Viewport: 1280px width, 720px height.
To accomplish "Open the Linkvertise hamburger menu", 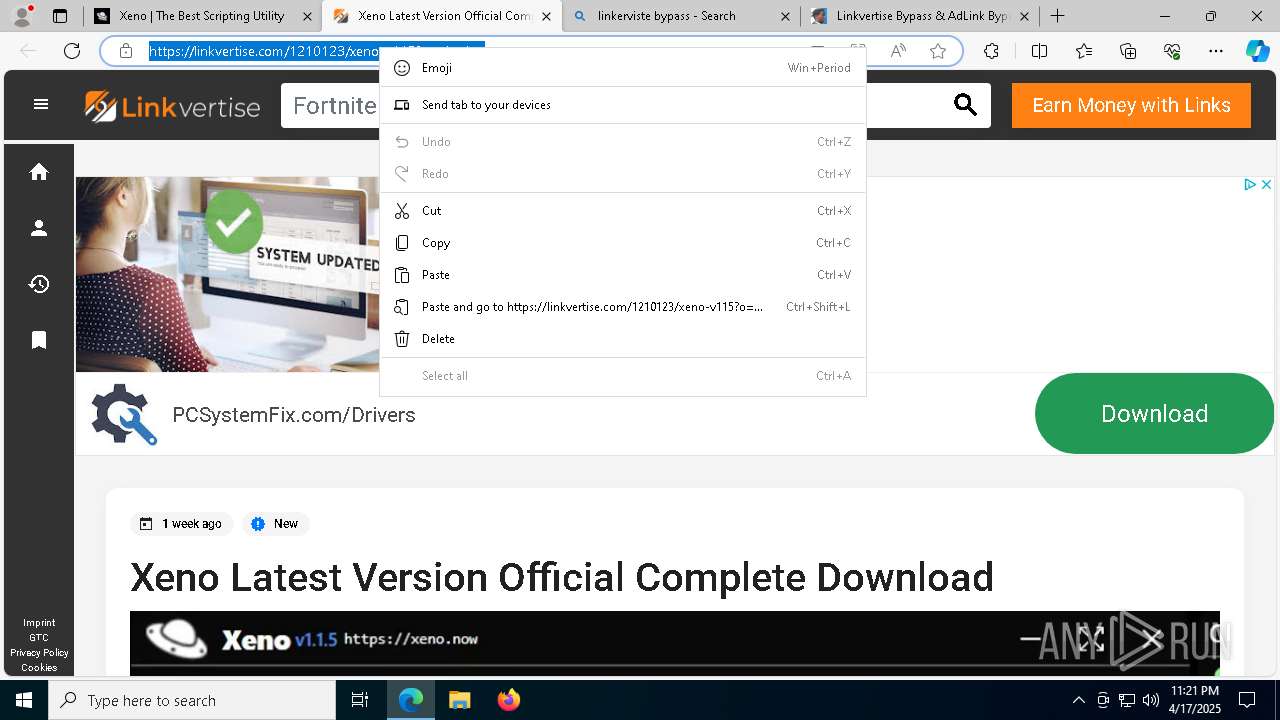I will 41,104.
